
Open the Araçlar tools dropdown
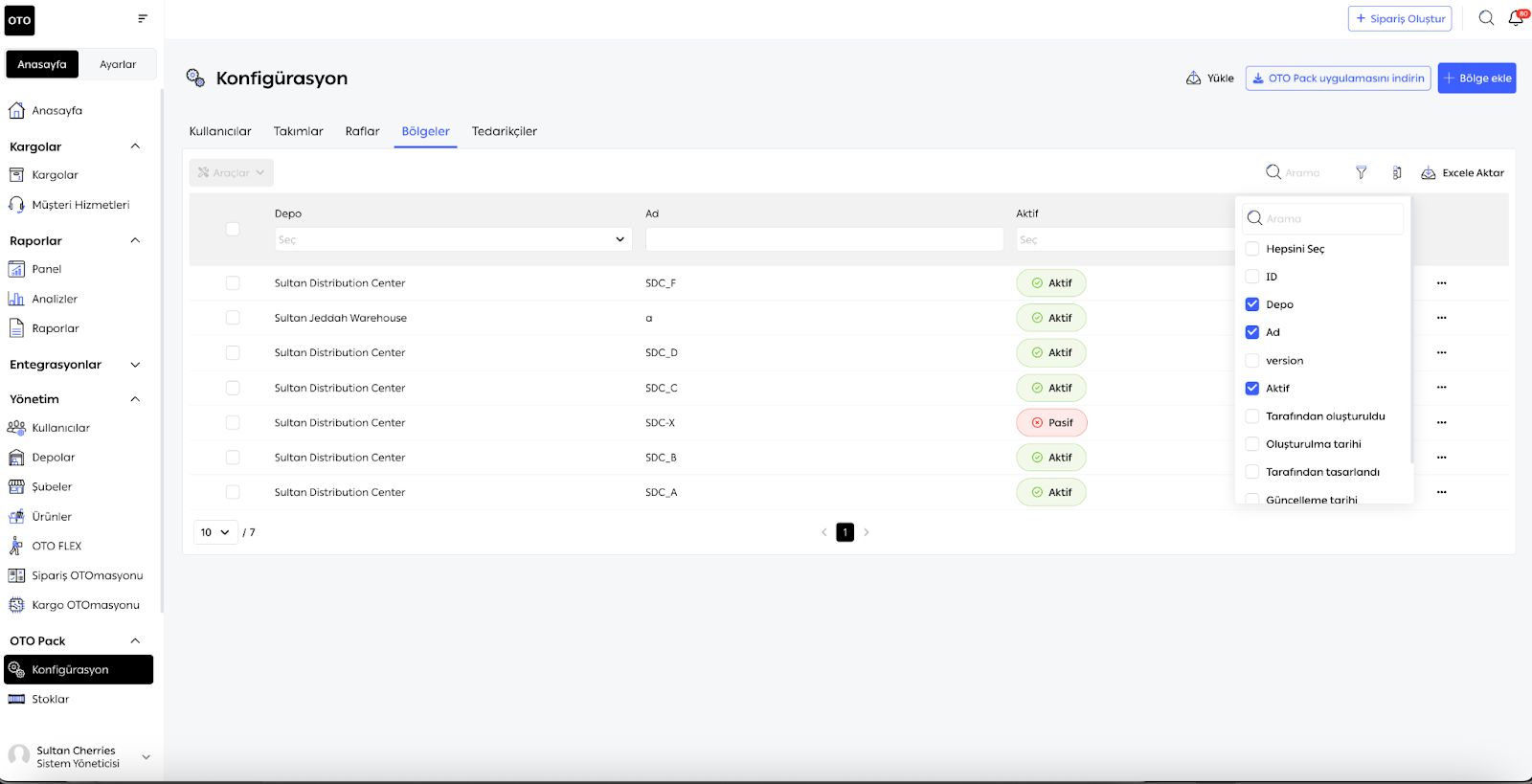coord(231,172)
